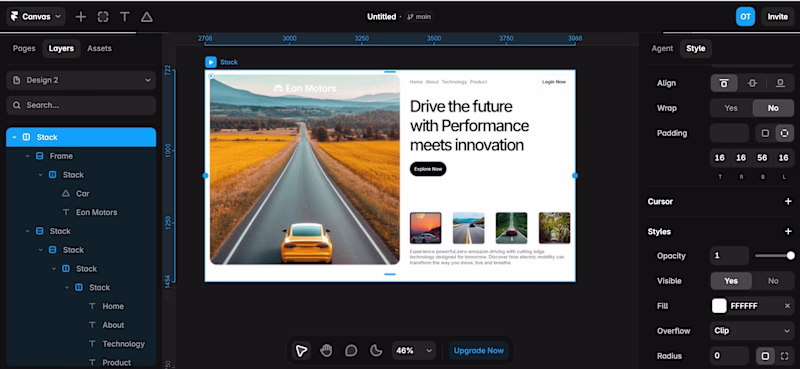The width and height of the screenshot is (800, 369).
Task: Set Align to end icon
Action: pyautogui.click(x=780, y=83)
